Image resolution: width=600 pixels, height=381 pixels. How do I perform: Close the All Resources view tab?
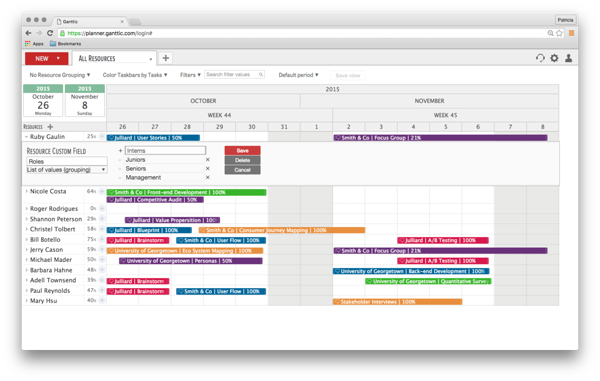tap(151, 59)
